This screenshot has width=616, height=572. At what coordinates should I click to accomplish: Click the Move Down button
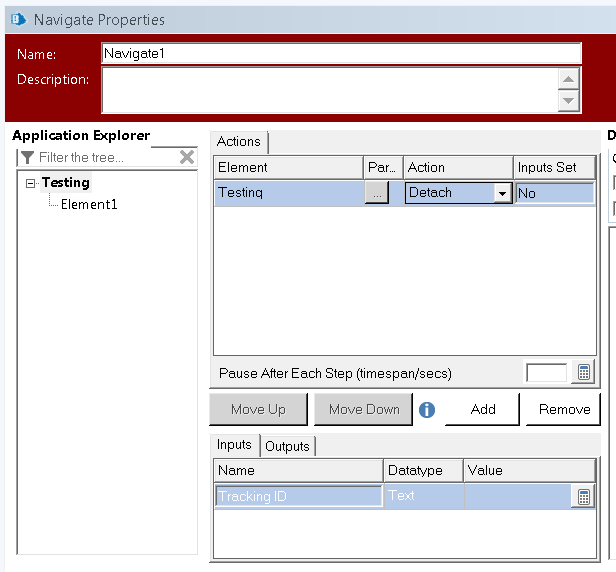pos(363,409)
